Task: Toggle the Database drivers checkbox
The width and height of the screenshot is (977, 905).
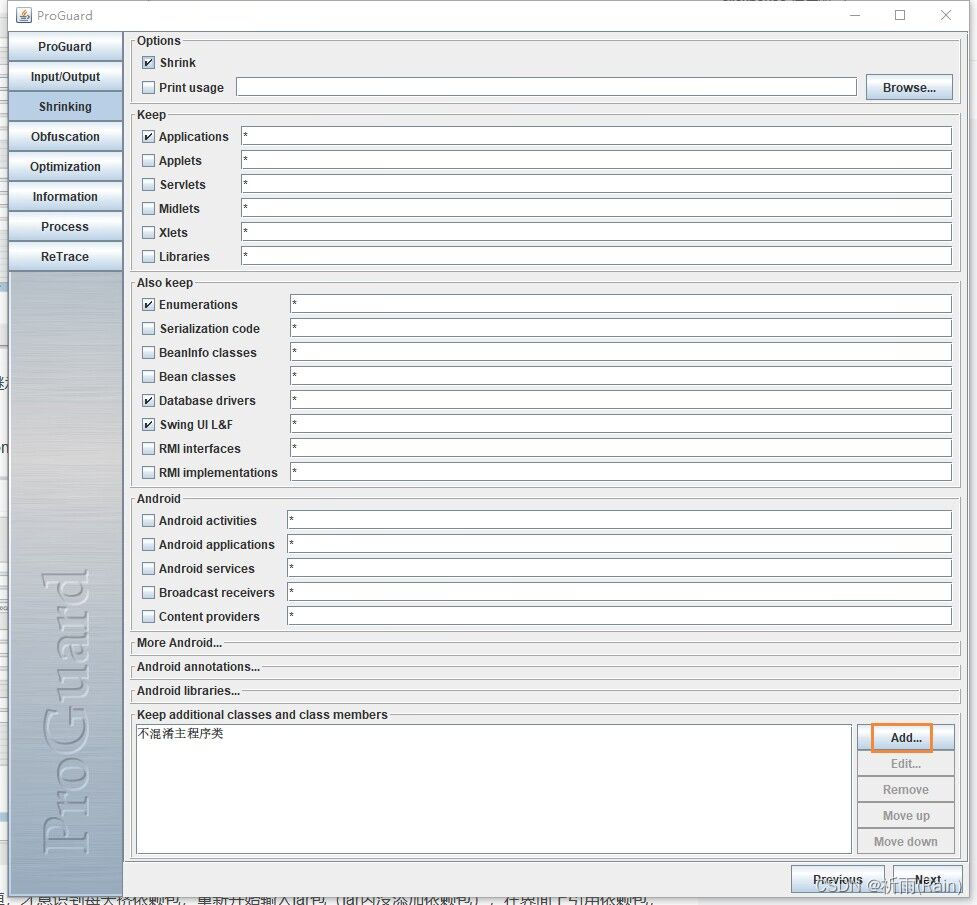Action: [148, 401]
